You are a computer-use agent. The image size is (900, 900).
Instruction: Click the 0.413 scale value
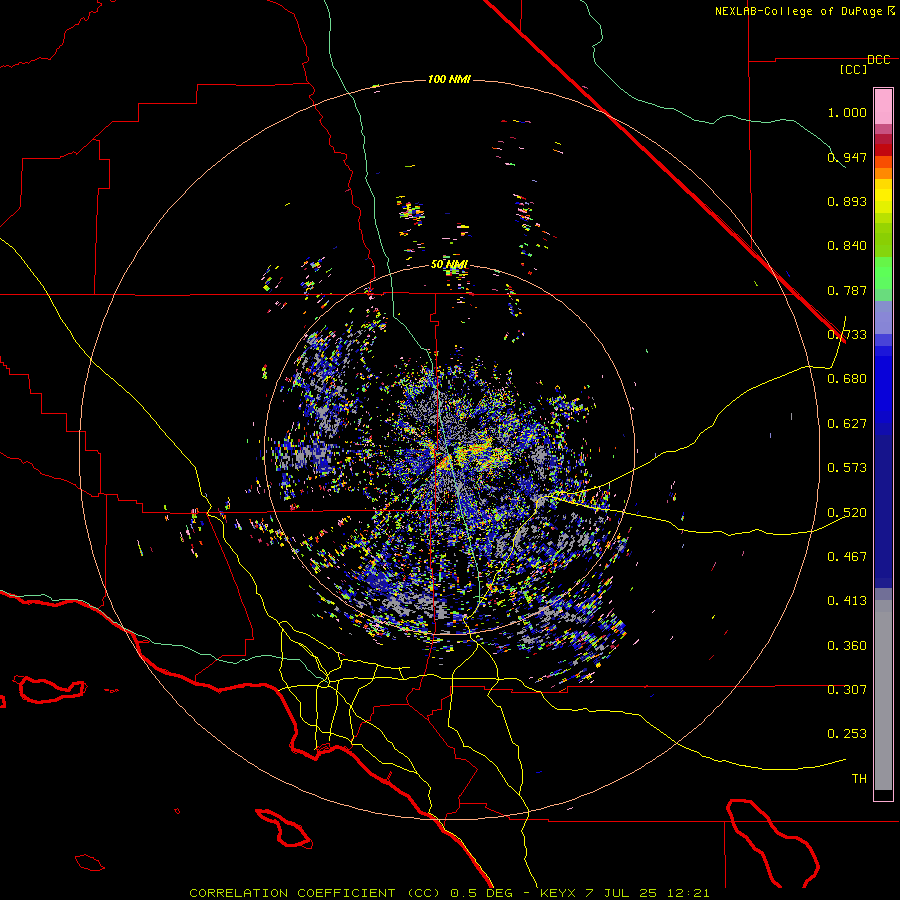tap(847, 601)
